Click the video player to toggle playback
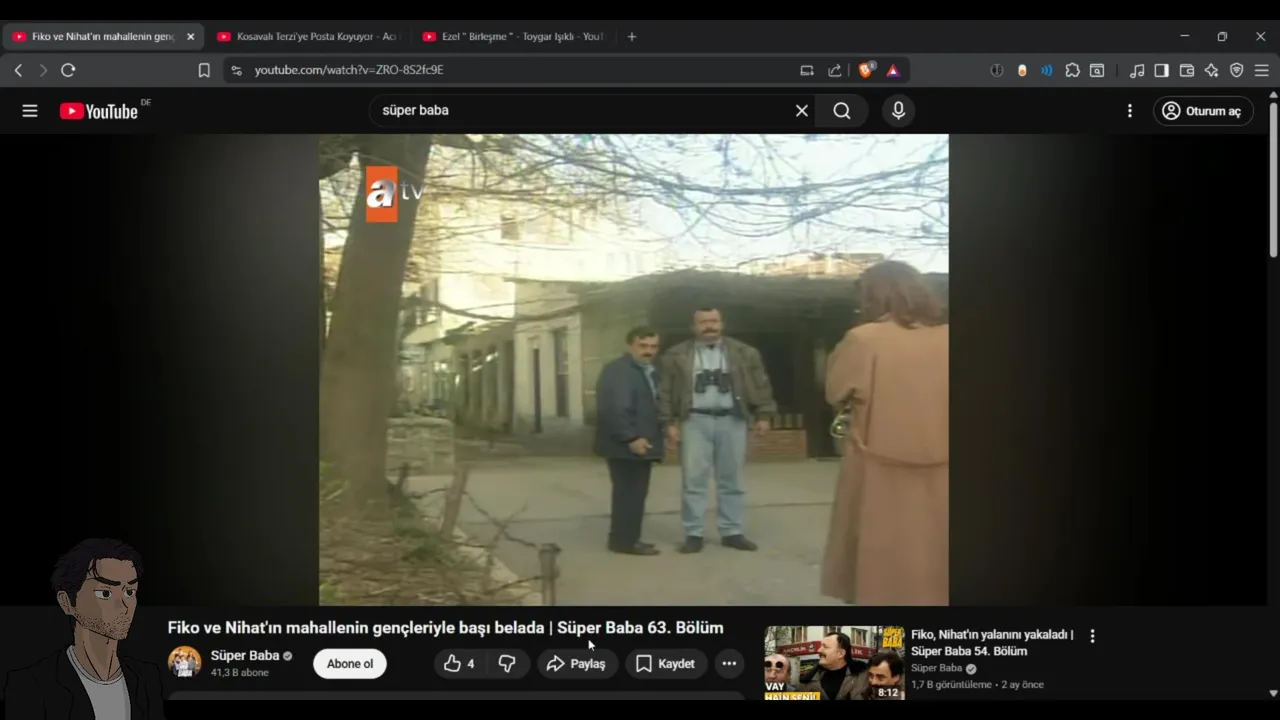The image size is (1280, 720). point(634,370)
